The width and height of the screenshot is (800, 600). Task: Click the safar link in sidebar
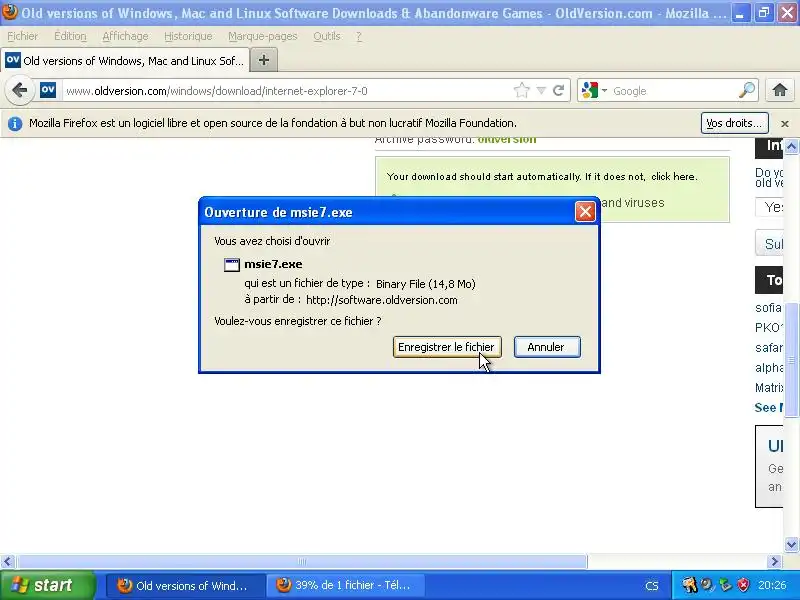click(x=768, y=347)
